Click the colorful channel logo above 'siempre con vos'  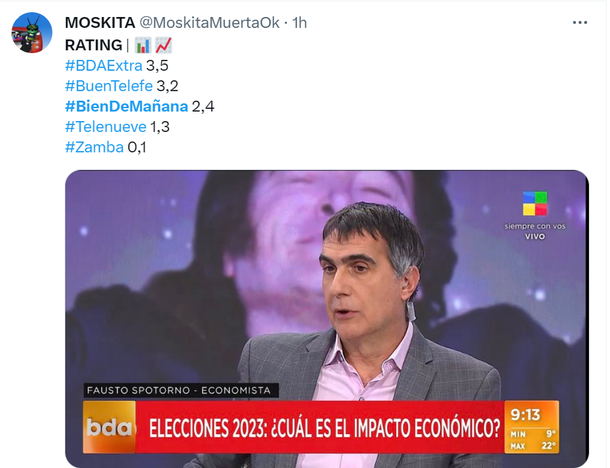[535, 203]
